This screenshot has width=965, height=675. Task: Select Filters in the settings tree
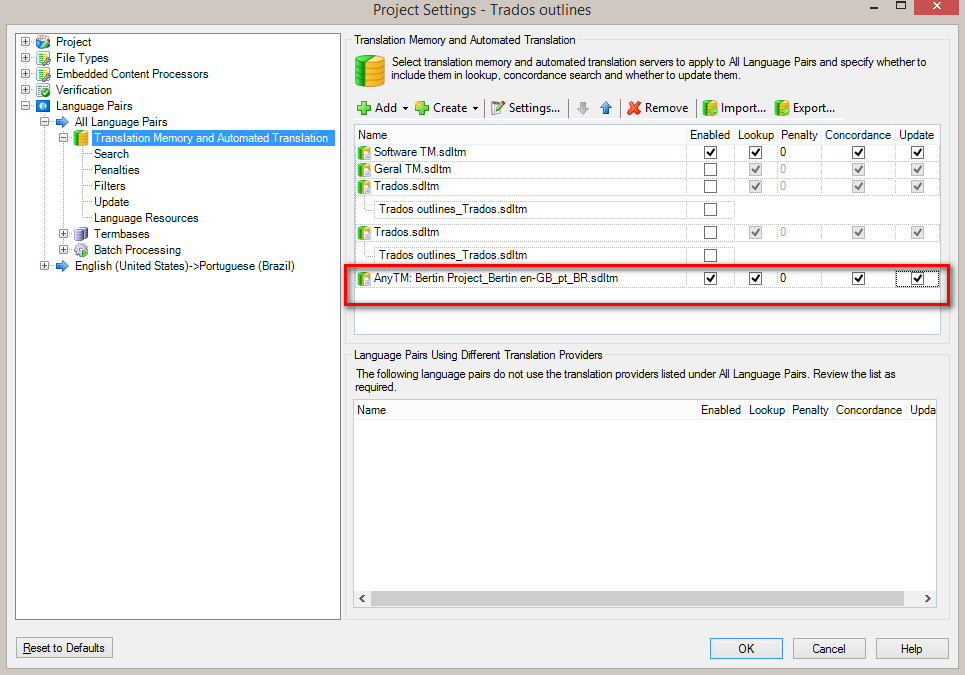110,186
